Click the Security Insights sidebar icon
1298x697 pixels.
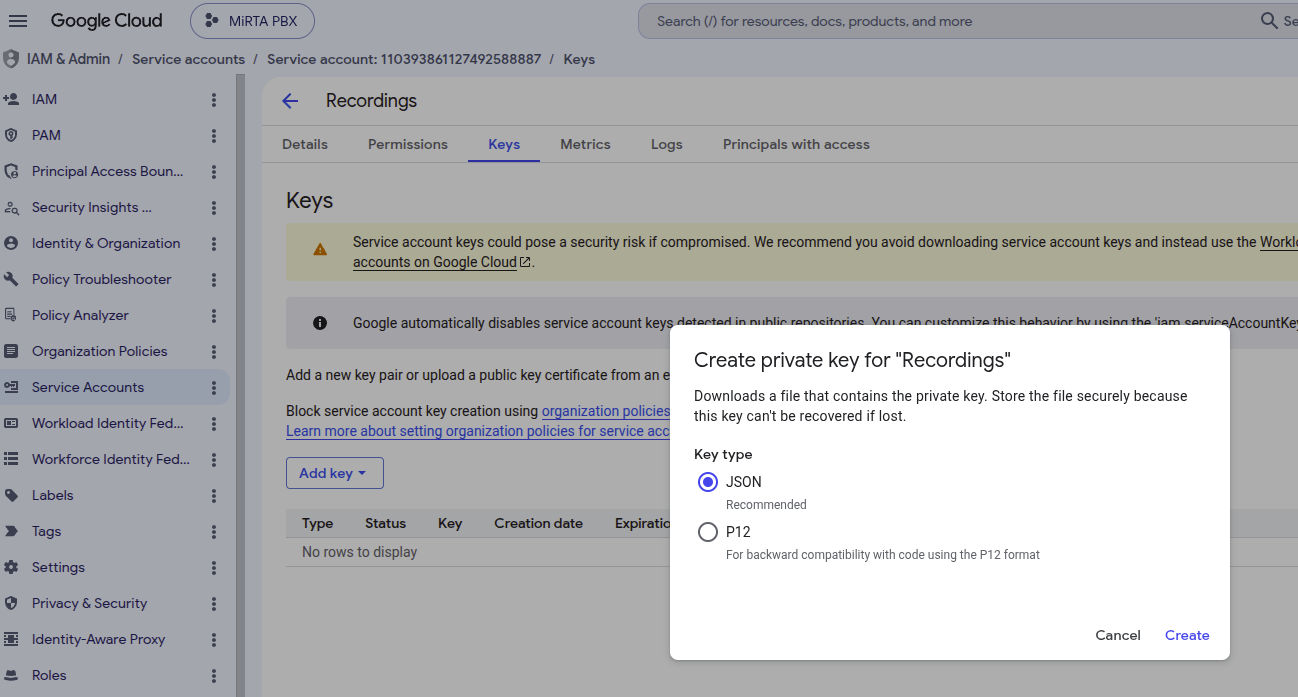pos(11,207)
